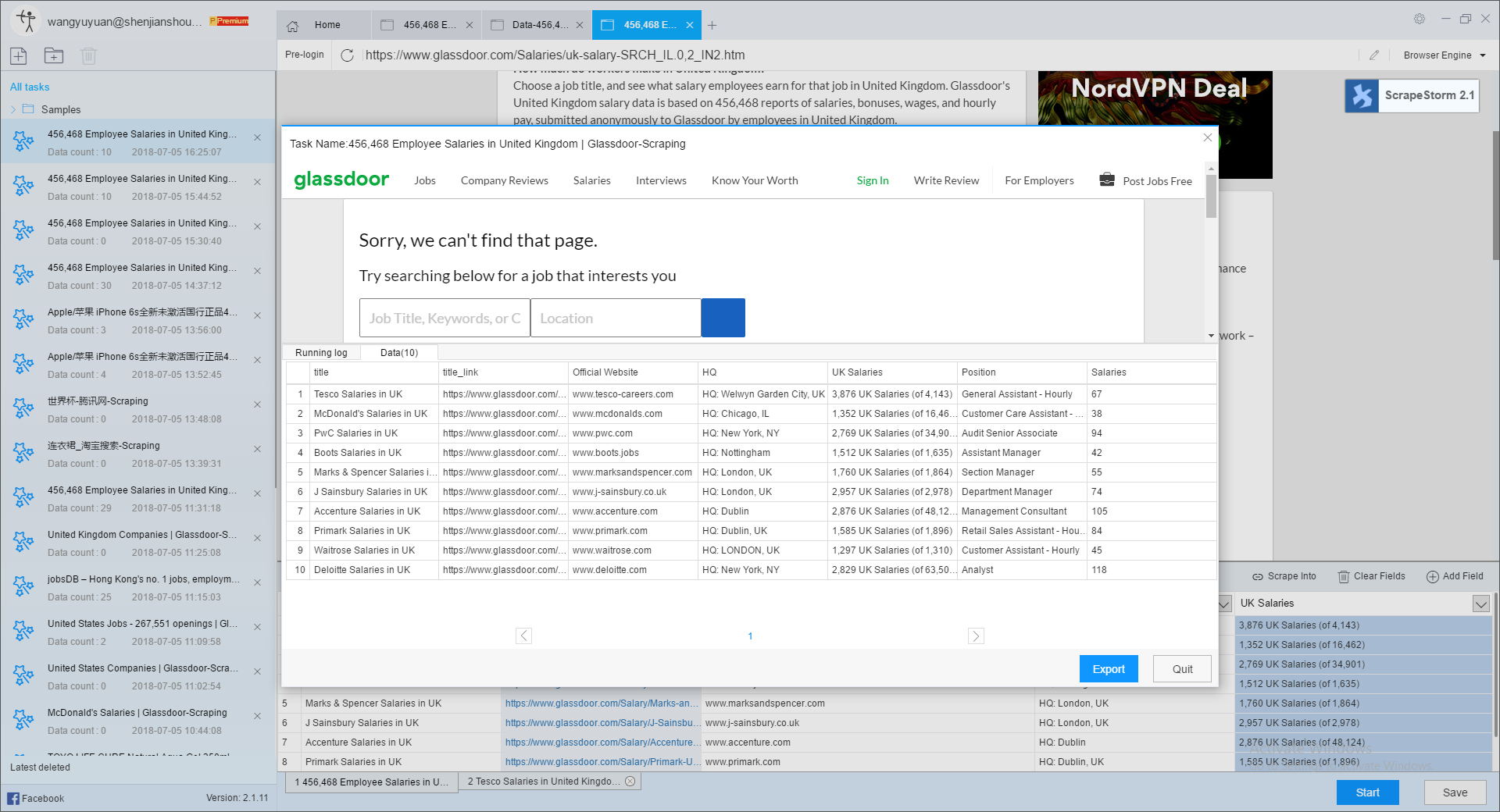Open glassdoor Salaries menu item

[x=592, y=180]
